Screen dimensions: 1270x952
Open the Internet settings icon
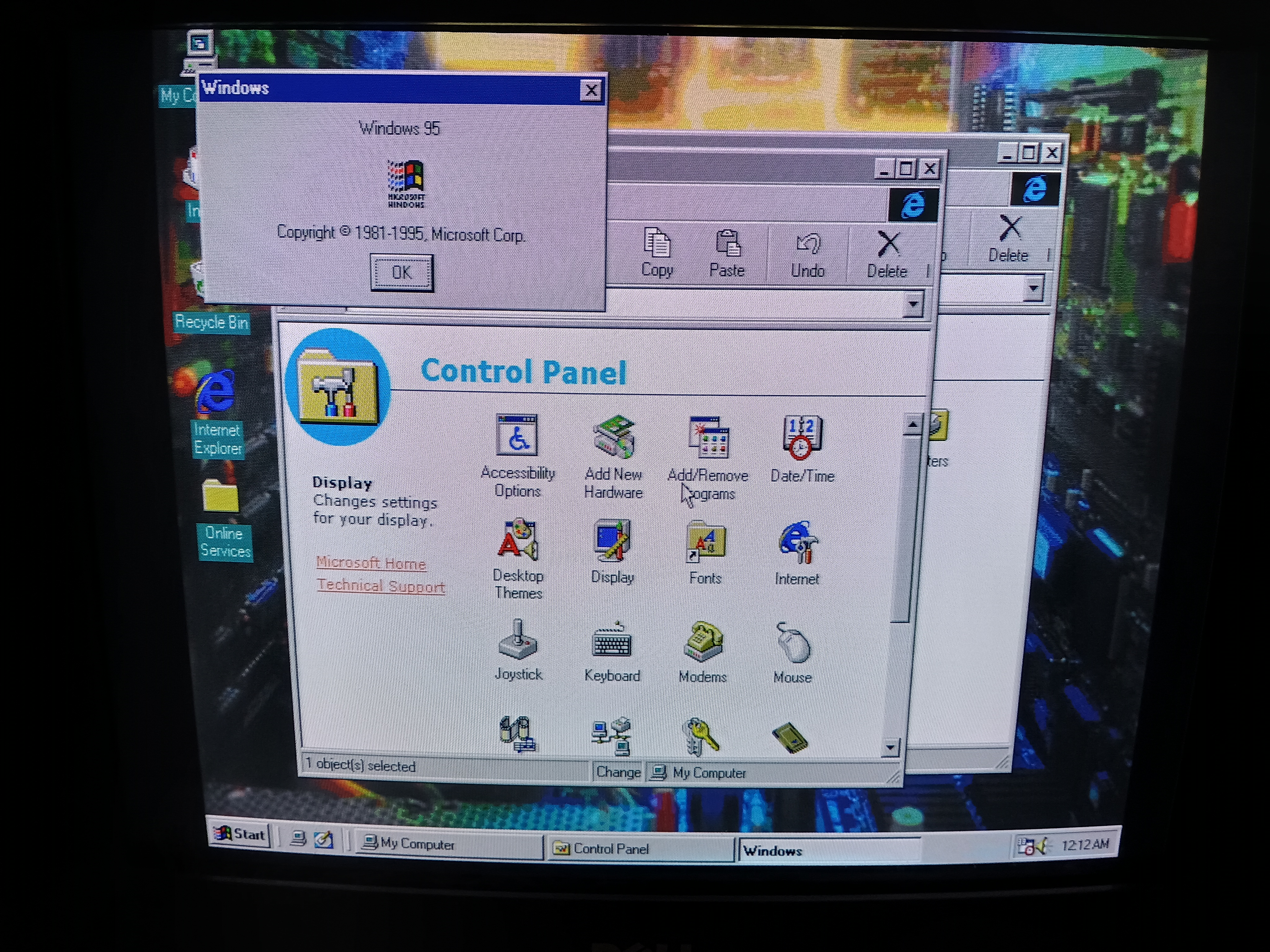(797, 543)
